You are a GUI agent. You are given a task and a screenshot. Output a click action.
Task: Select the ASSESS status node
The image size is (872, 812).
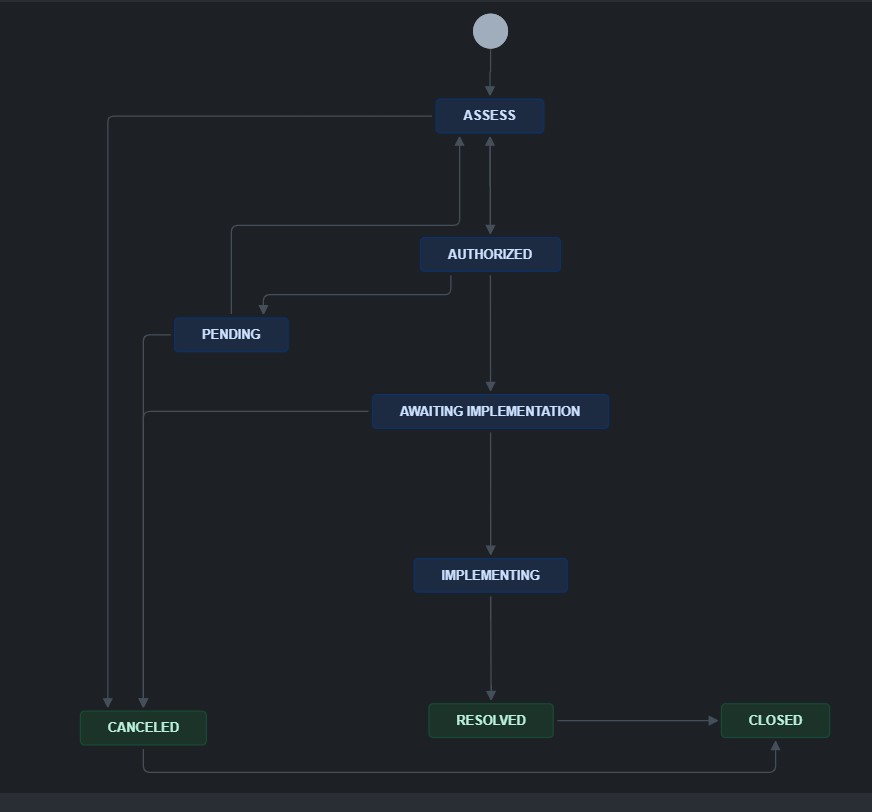[x=489, y=116]
